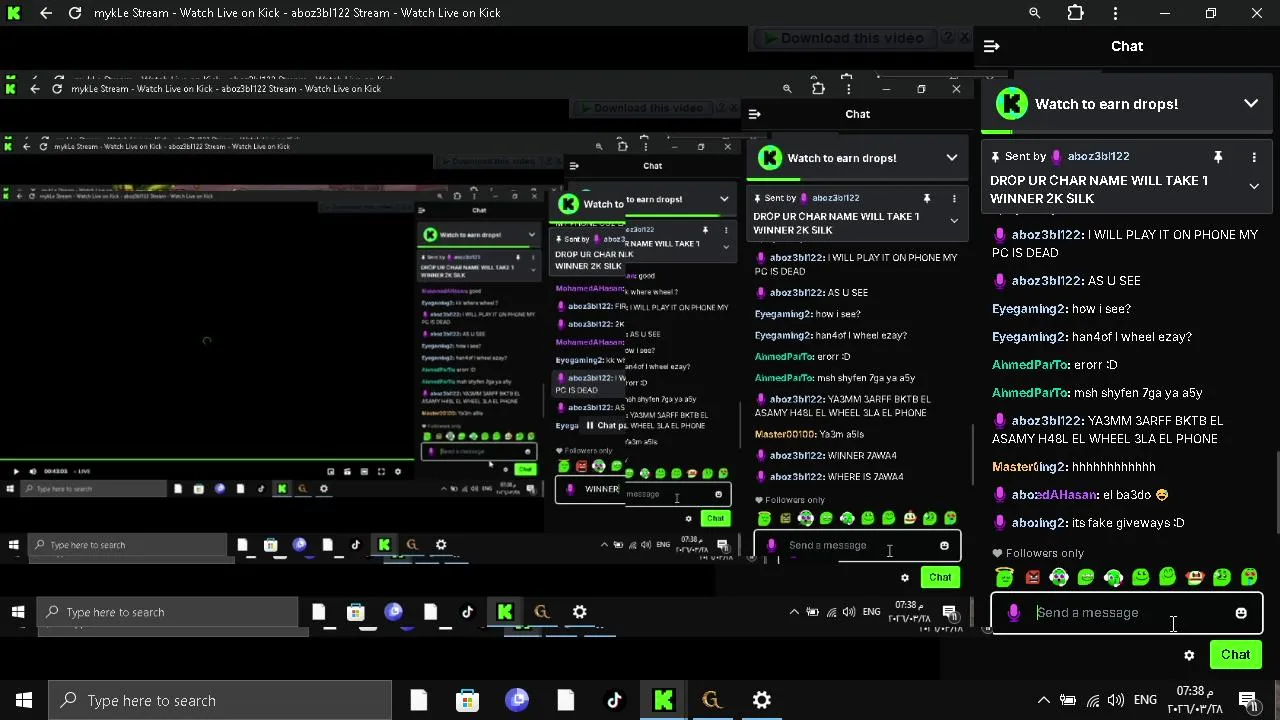Viewport: 1280px width, 720px height.
Task: Open AhmedParTo's profile on the 'erorr :D' message
Action: (x=1031, y=365)
